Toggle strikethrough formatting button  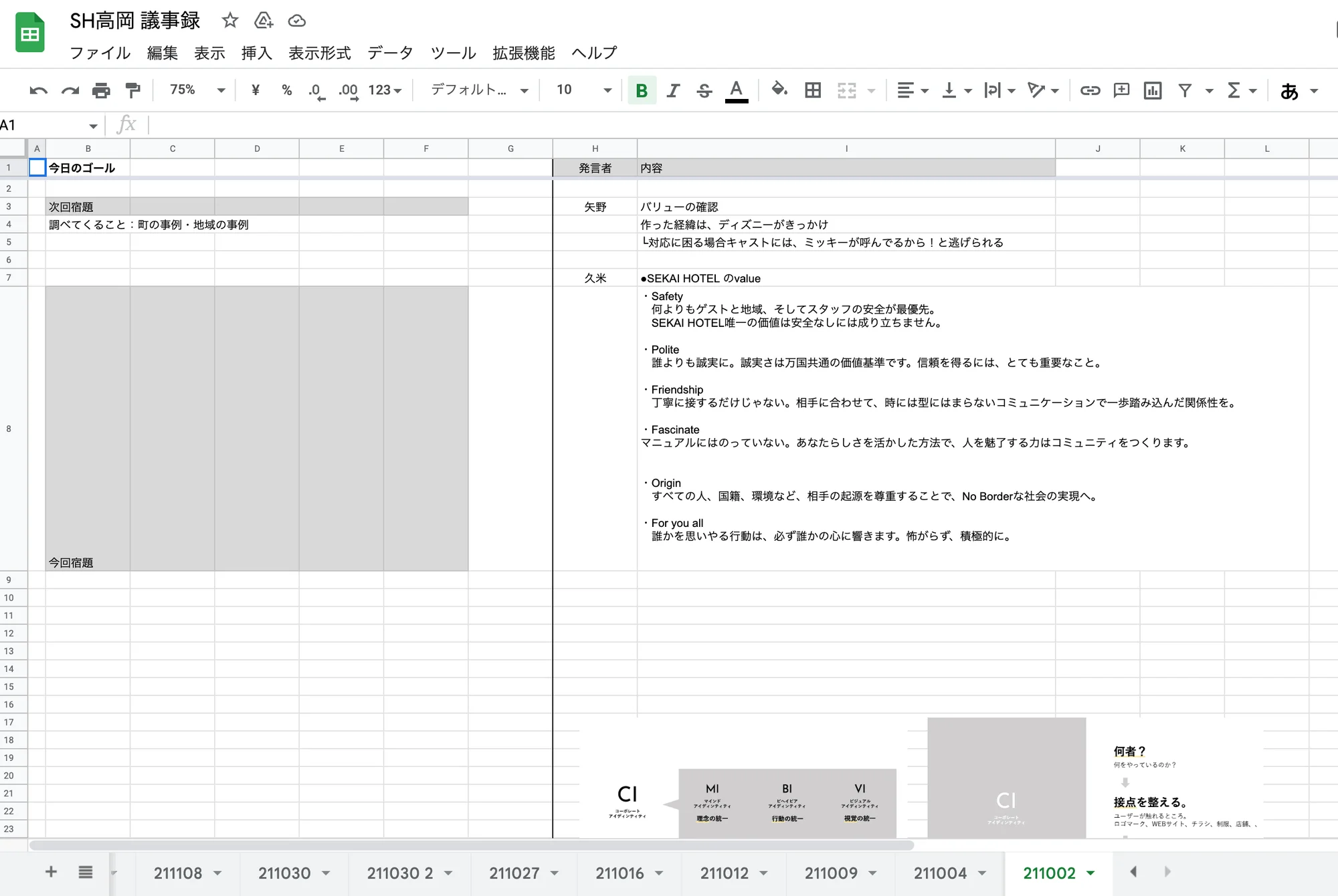[x=704, y=90]
